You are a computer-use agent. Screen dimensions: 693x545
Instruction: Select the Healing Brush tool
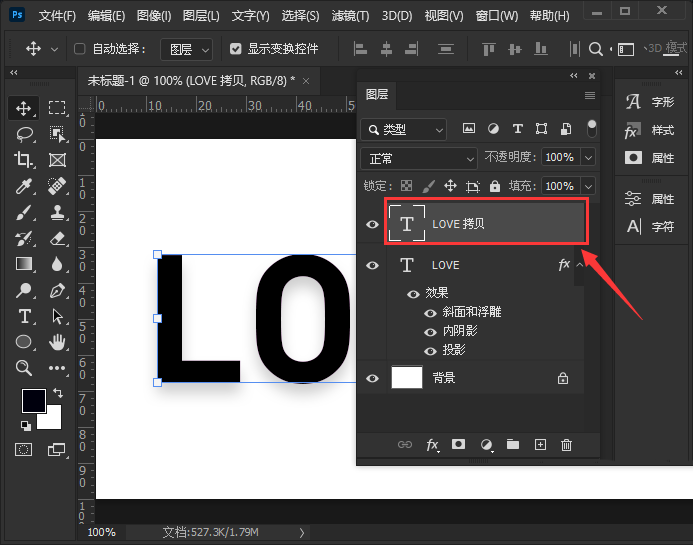pos(57,186)
